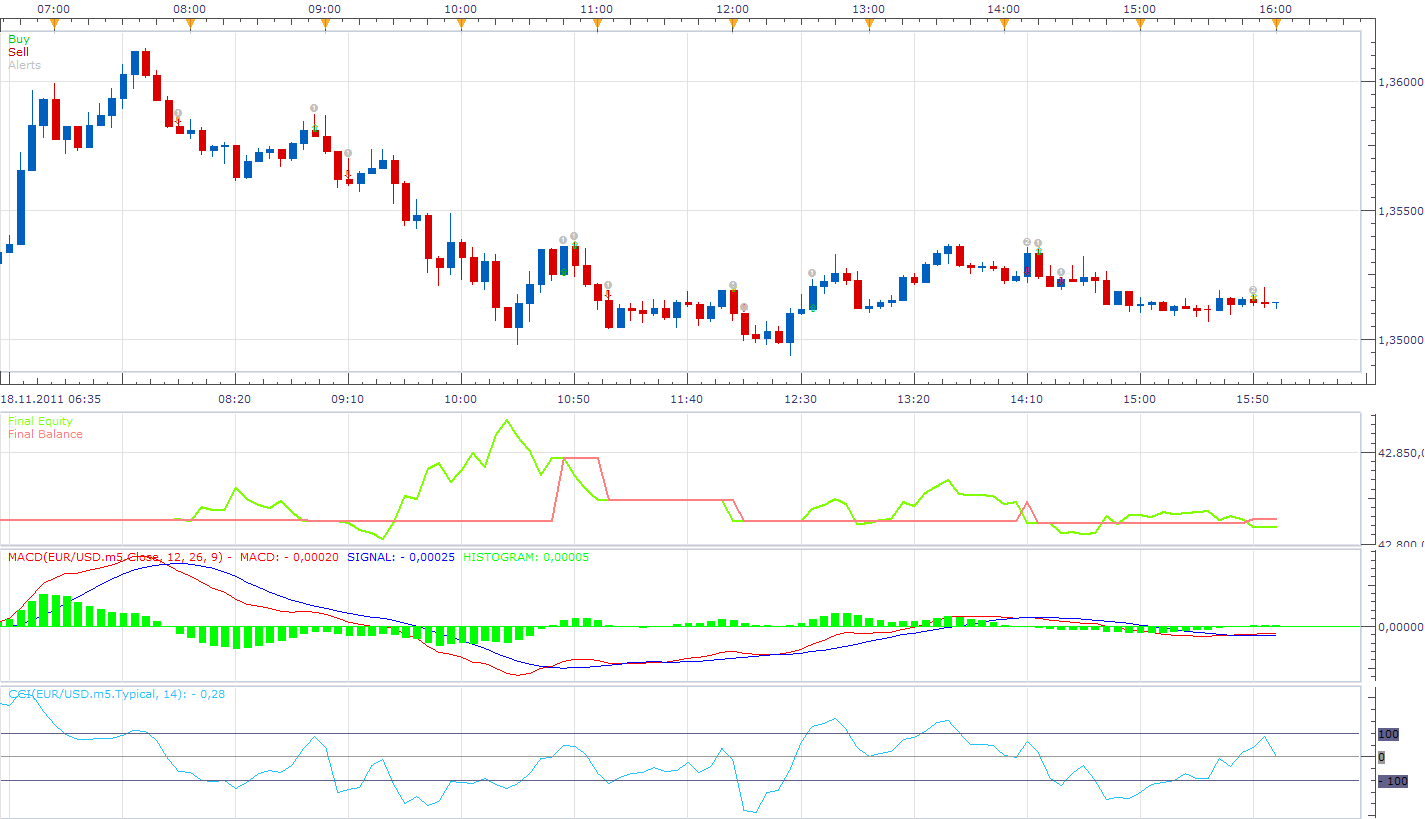Click the CCI 100 level tag
Viewport: 1425px width, 819px height.
1388,734
